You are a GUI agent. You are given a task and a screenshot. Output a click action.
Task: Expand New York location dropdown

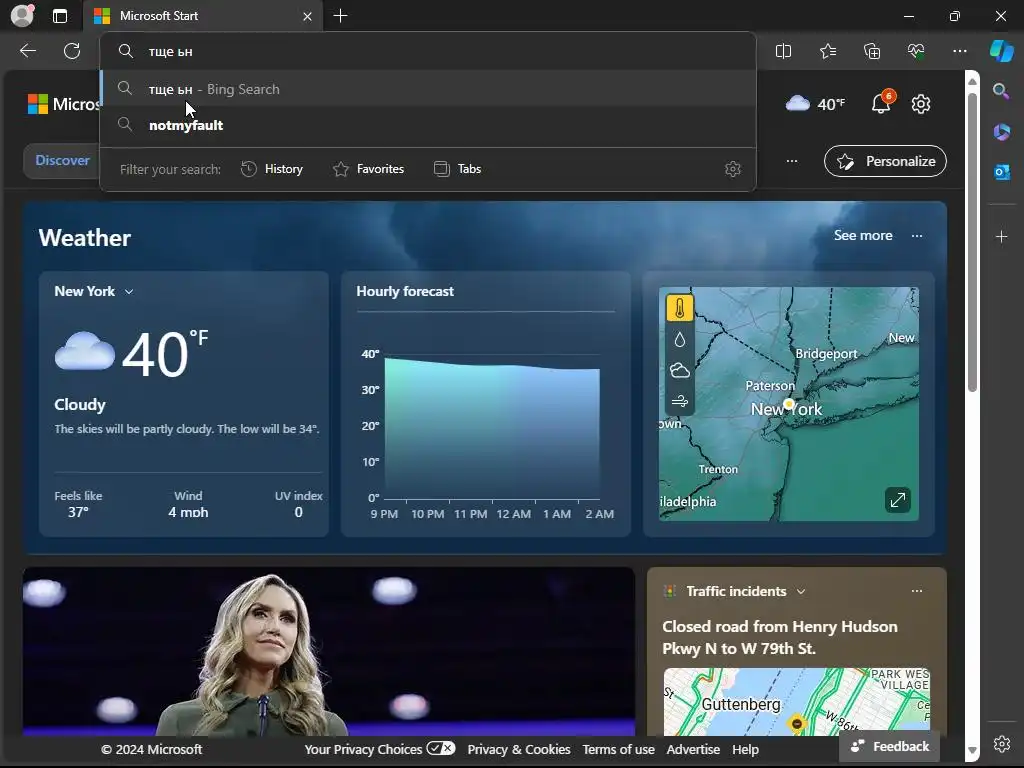(129, 292)
